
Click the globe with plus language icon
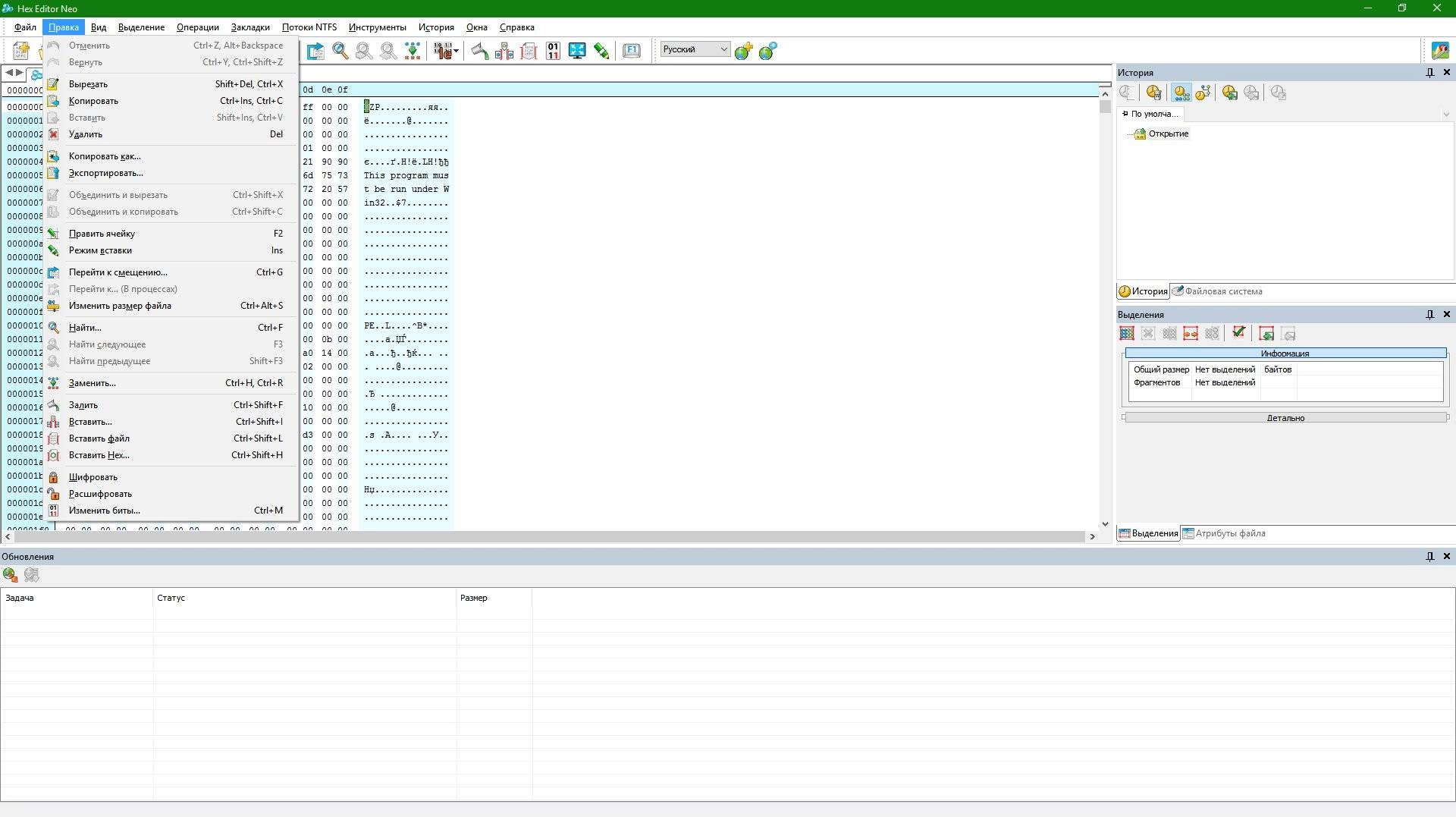[744, 51]
